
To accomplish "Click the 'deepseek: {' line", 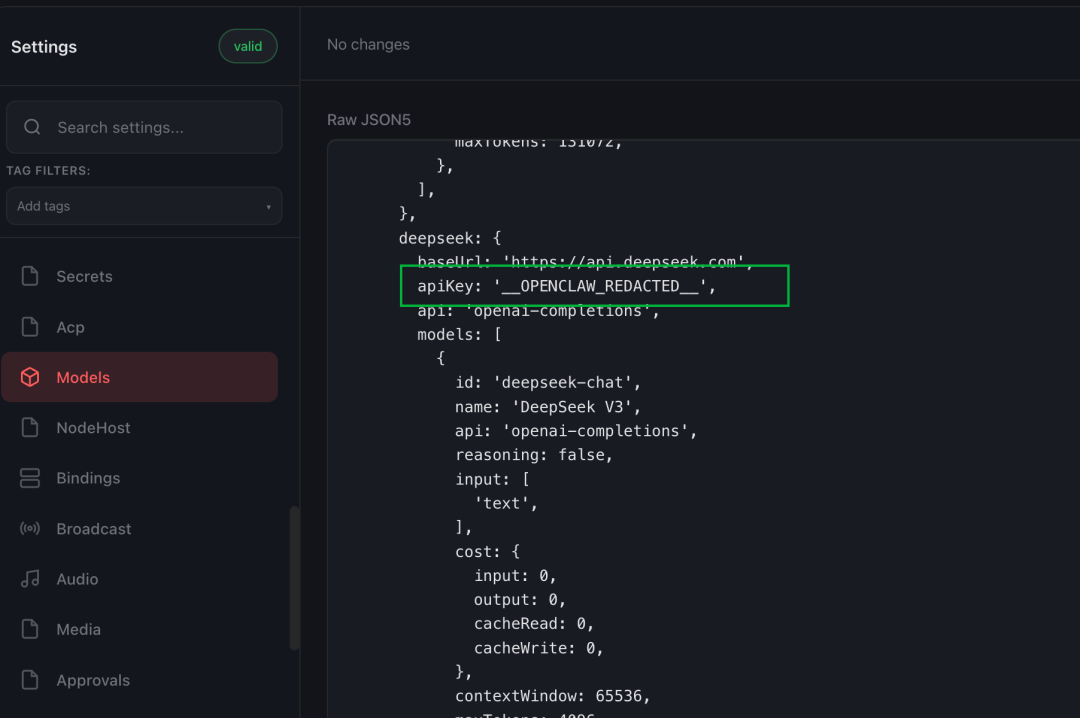I will [x=450, y=238].
